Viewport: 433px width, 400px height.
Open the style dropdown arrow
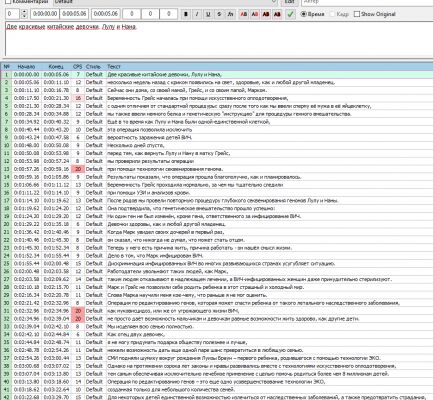[x=274, y=2]
